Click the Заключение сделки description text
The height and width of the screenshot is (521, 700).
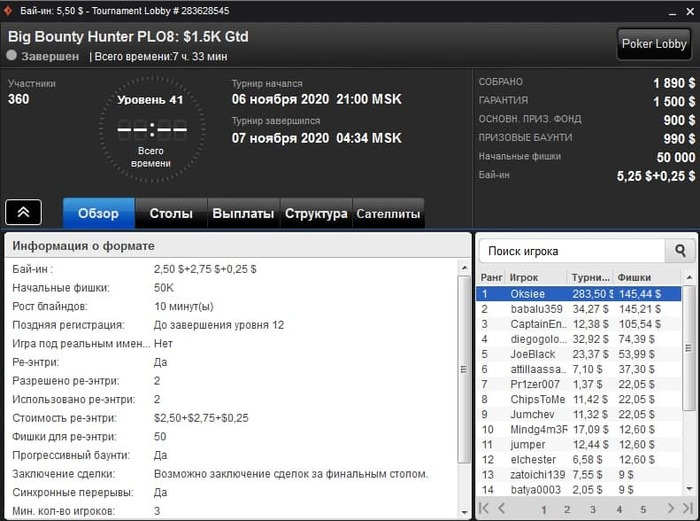coord(291,474)
